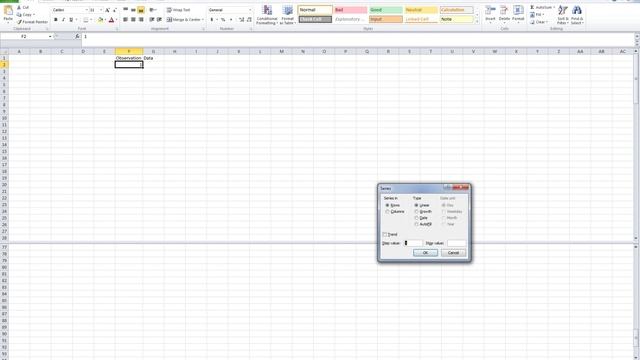This screenshot has width=640, height=360.
Task: Open the Format cells menu
Action: pyautogui.click(x=518, y=14)
